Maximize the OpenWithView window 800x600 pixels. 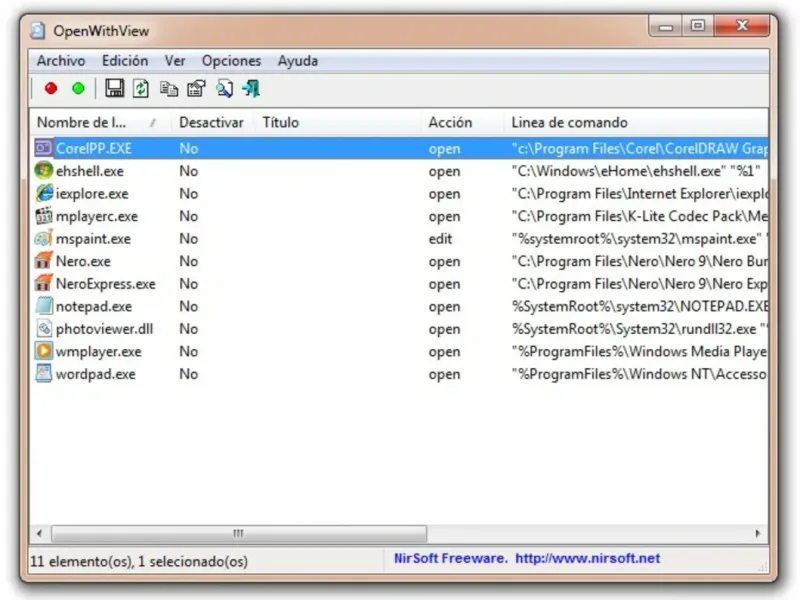point(697,26)
